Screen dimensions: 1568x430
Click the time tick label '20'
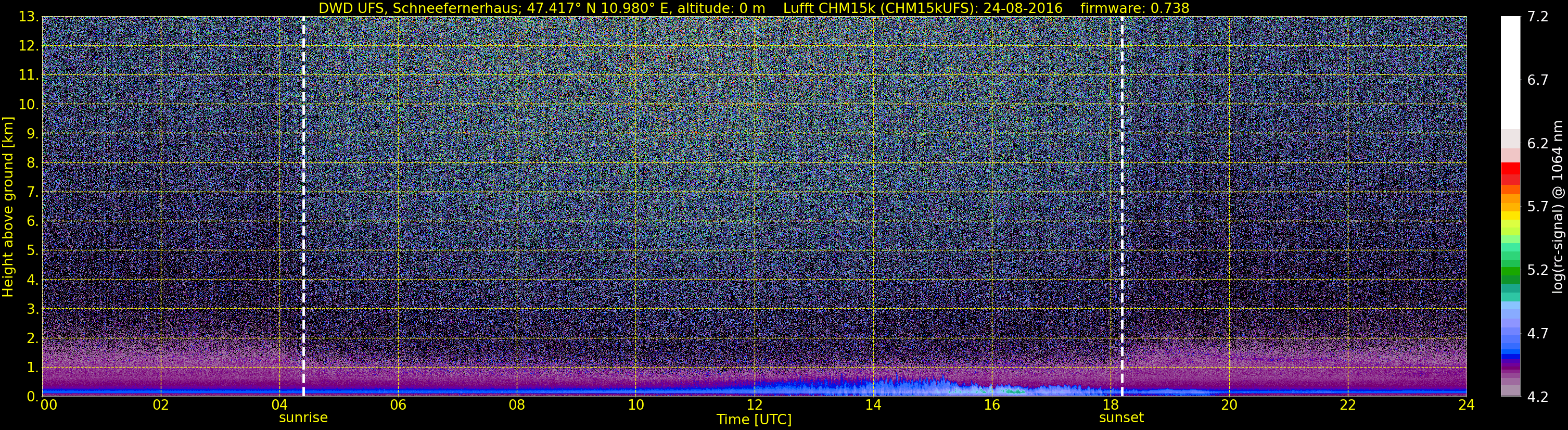coord(1229,405)
